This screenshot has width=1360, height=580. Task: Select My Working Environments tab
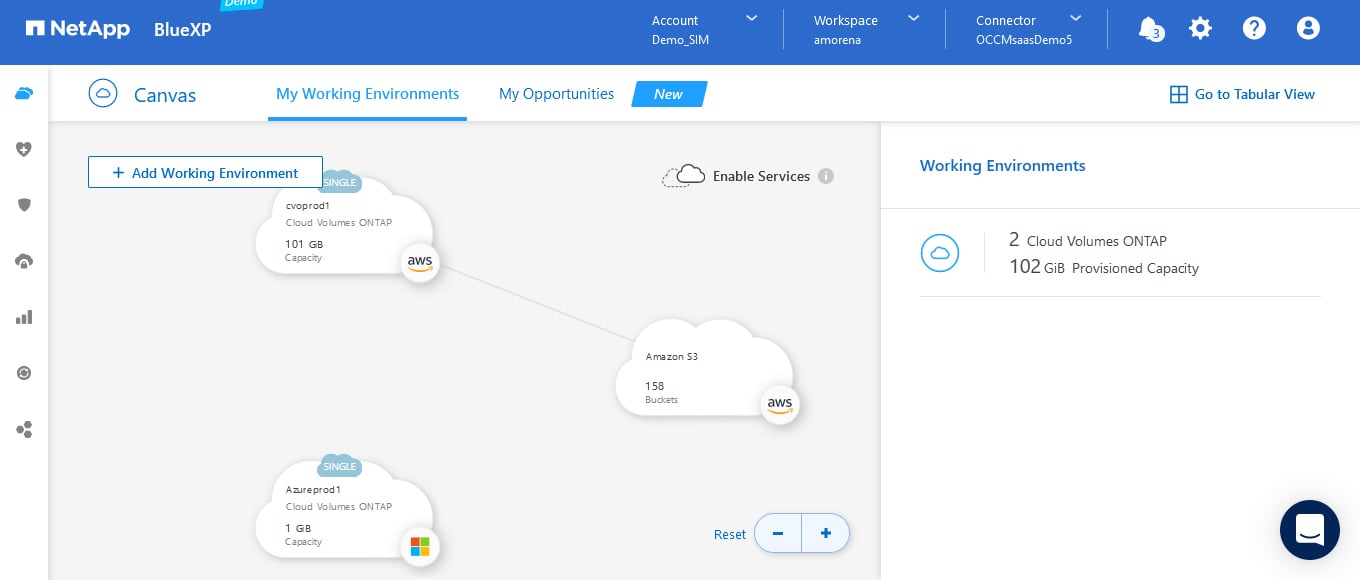click(x=367, y=94)
